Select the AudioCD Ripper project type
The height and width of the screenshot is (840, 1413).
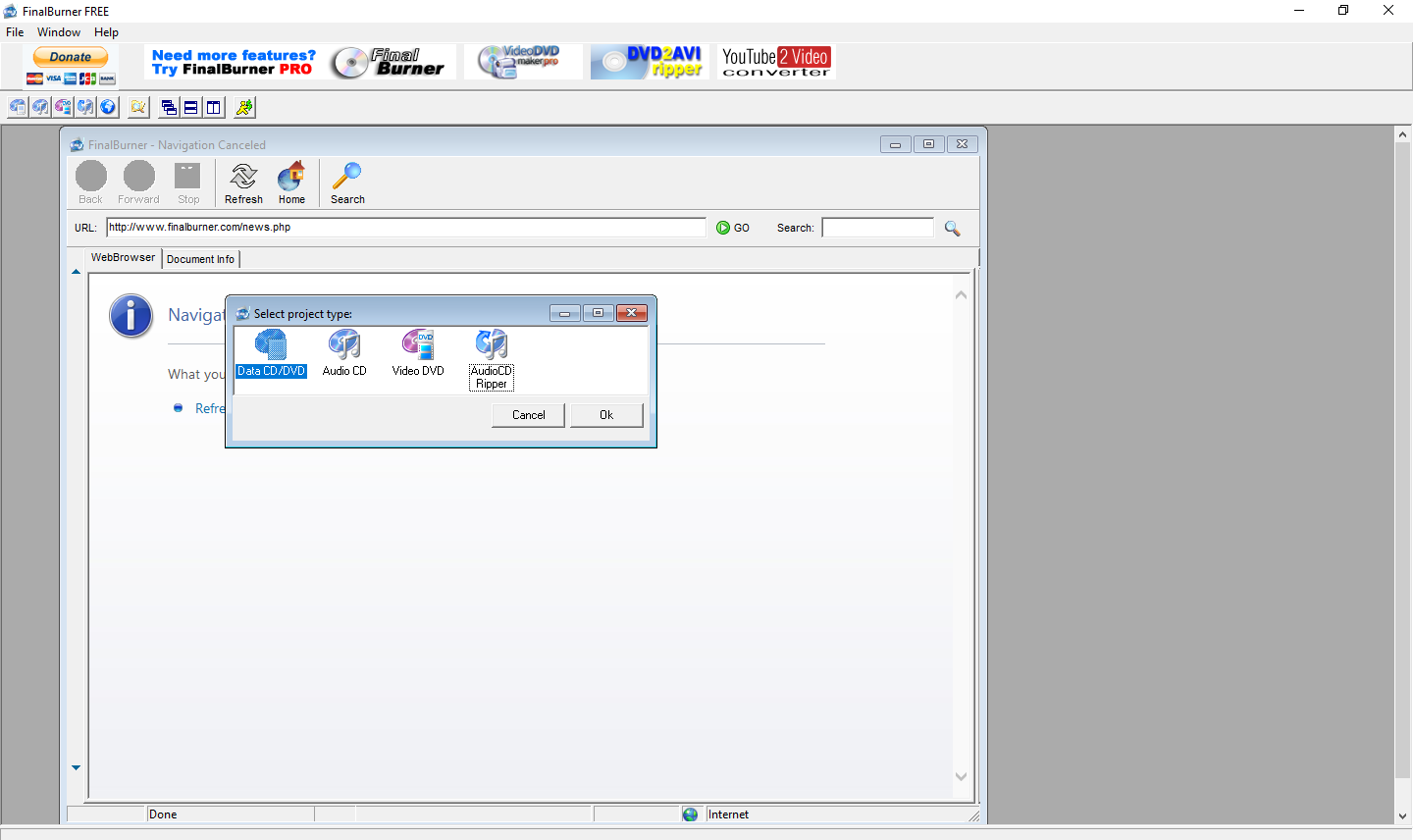492,360
